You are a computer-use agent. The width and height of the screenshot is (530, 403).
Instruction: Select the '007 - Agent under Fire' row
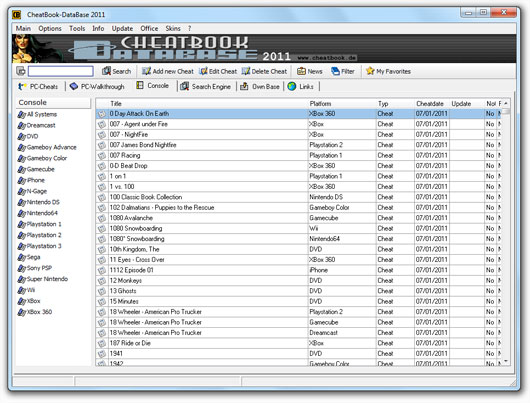coord(299,124)
